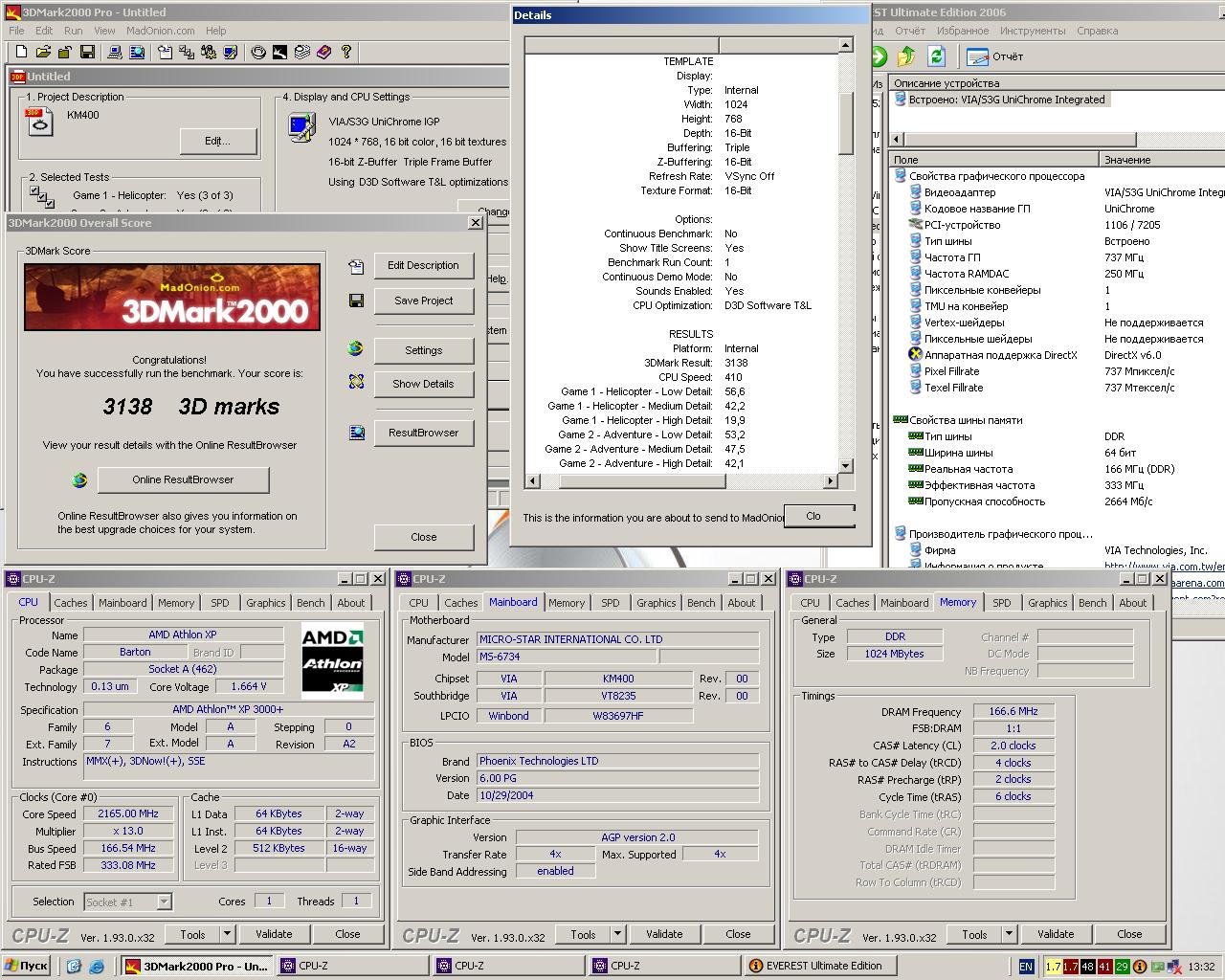Viewport: 1225px width, 980px height.
Task: Click the globe icon beside Settings button
Action: (x=356, y=349)
